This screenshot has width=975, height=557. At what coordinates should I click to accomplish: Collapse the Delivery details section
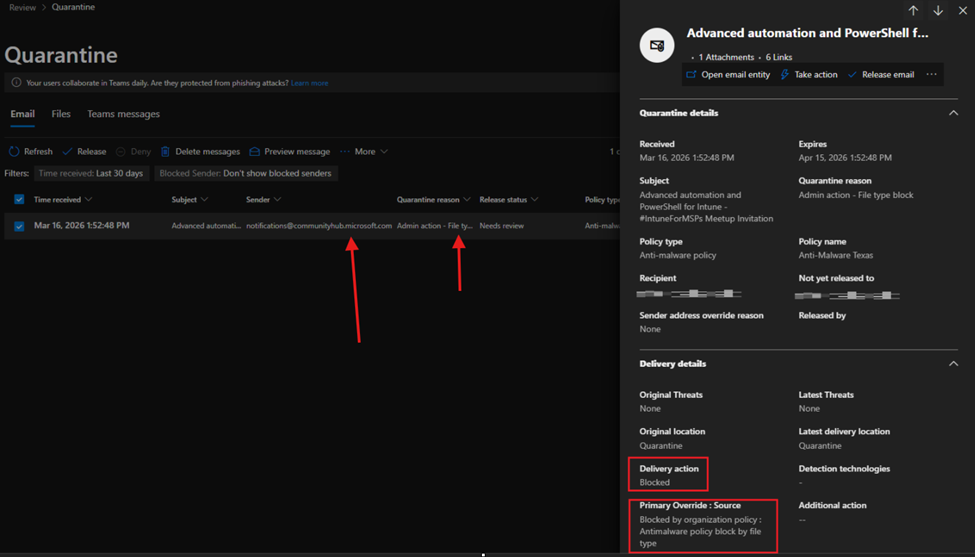pos(953,364)
